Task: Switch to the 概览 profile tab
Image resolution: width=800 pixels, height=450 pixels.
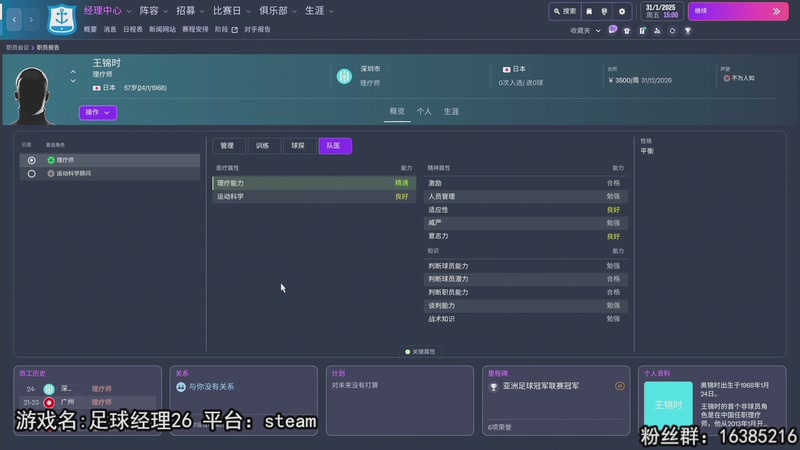Action: click(397, 112)
